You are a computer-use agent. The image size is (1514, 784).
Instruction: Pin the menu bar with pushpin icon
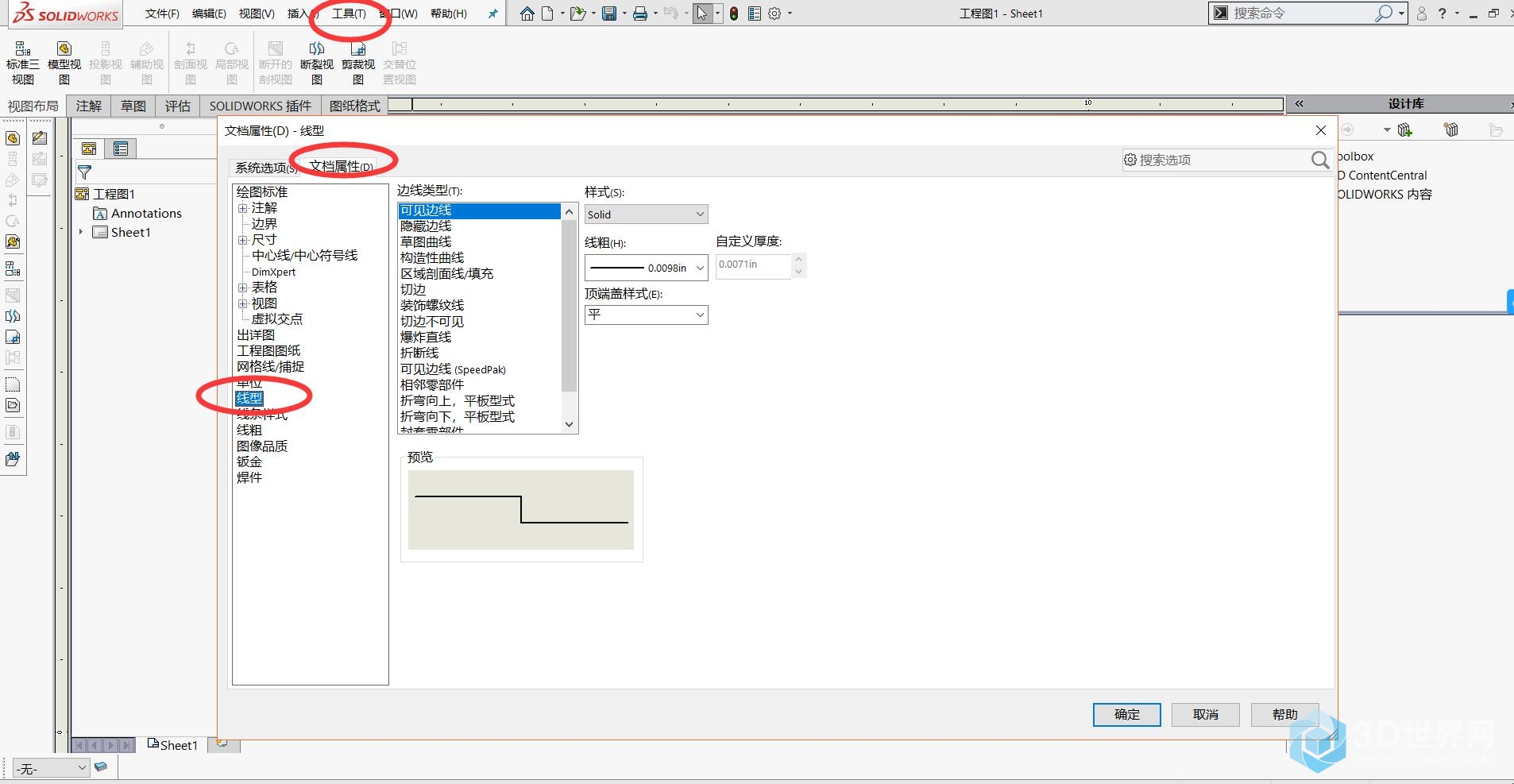pyautogui.click(x=492, y=14)
